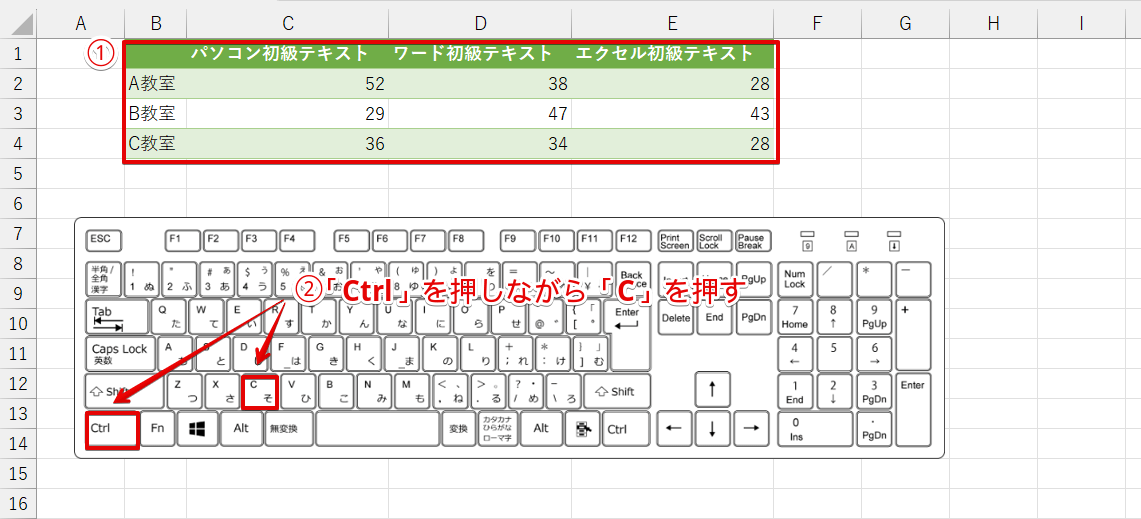Click the Print Screen key in keyboard image

coord(675,240)
